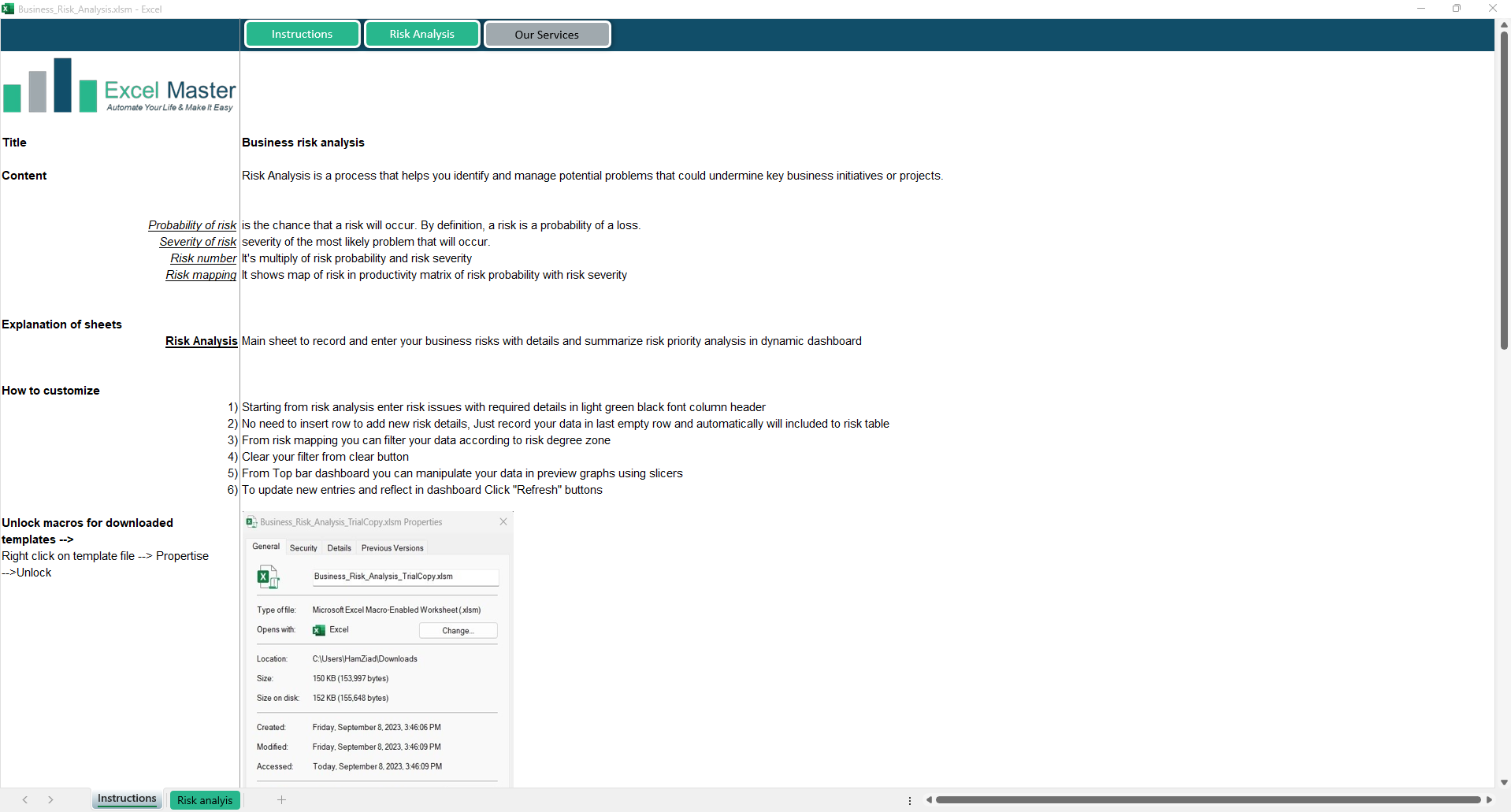
Task: Click the vertical scrollbar up arrow
Action: coord(1504,25)
